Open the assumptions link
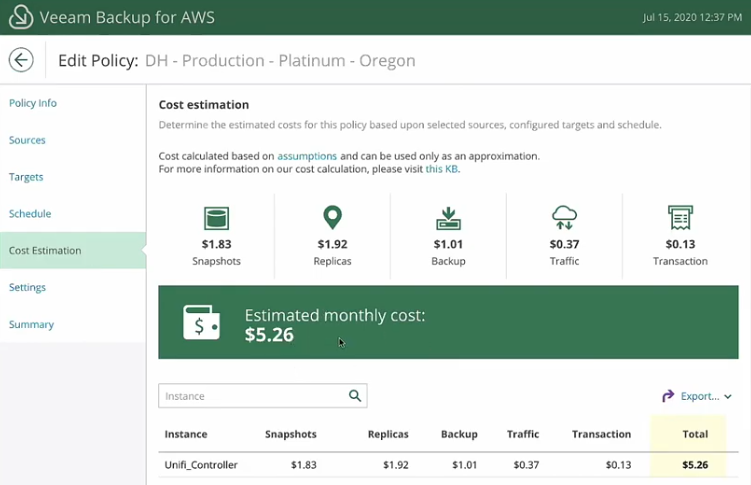This screenshot has width=751, height=485. click(x=307, y=156)
